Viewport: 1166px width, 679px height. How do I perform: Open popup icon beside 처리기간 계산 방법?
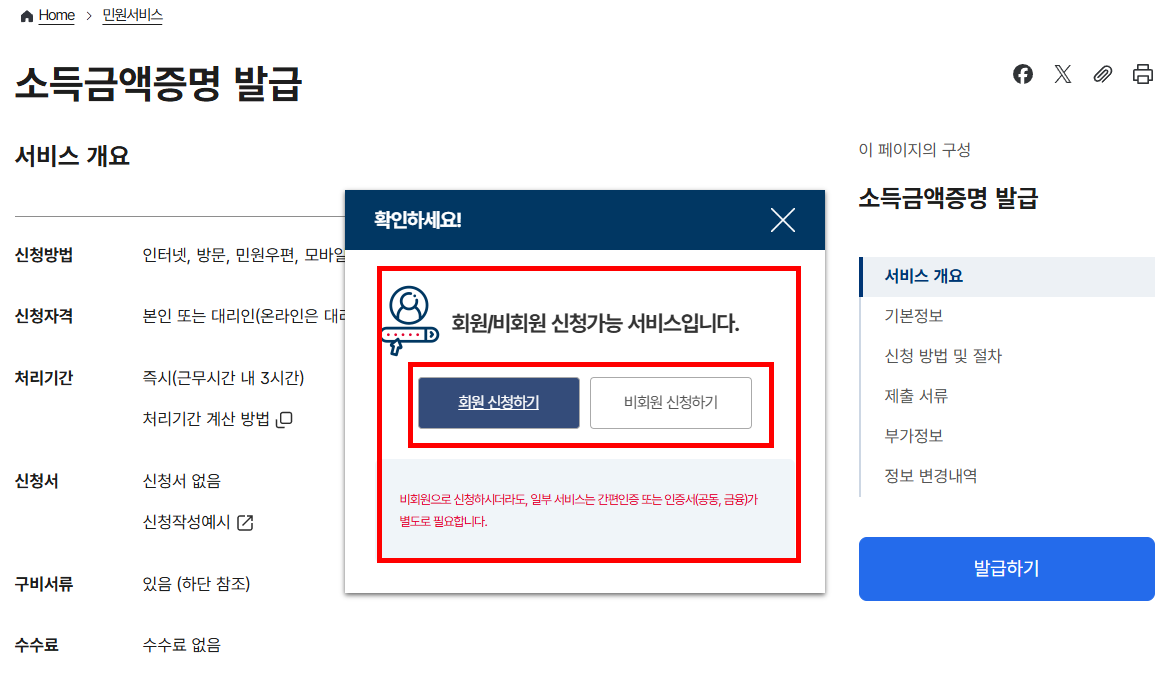tap(284, 419)
